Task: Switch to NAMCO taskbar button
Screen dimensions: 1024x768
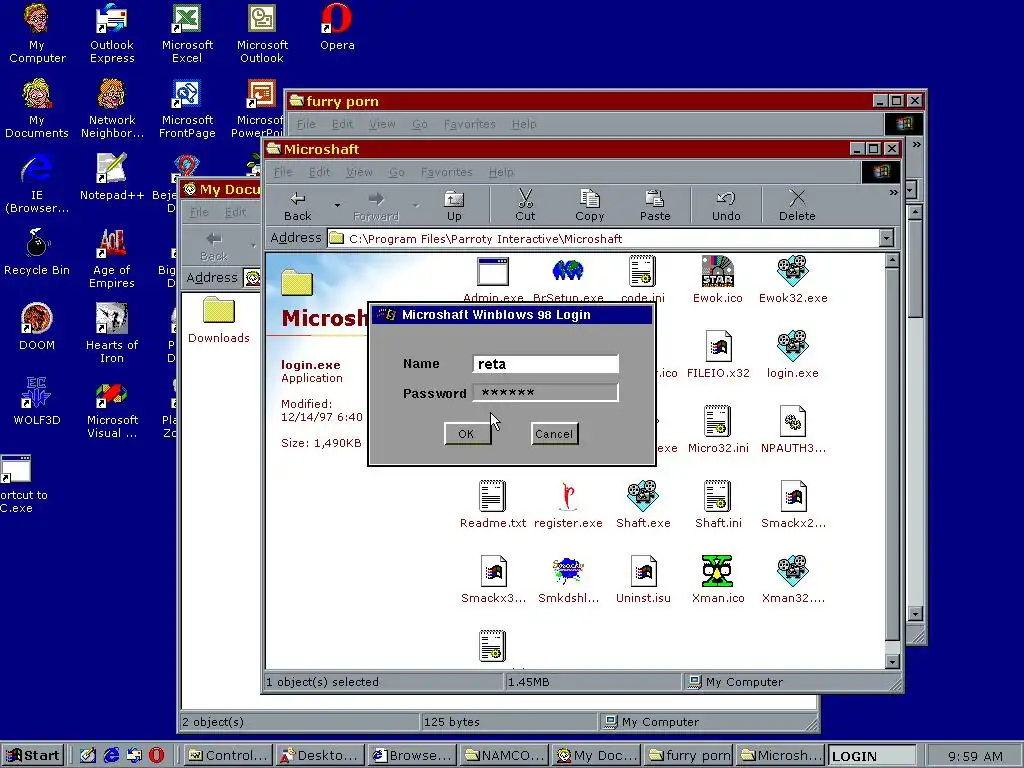Action: pyautogui.click(x=504, y=756)
